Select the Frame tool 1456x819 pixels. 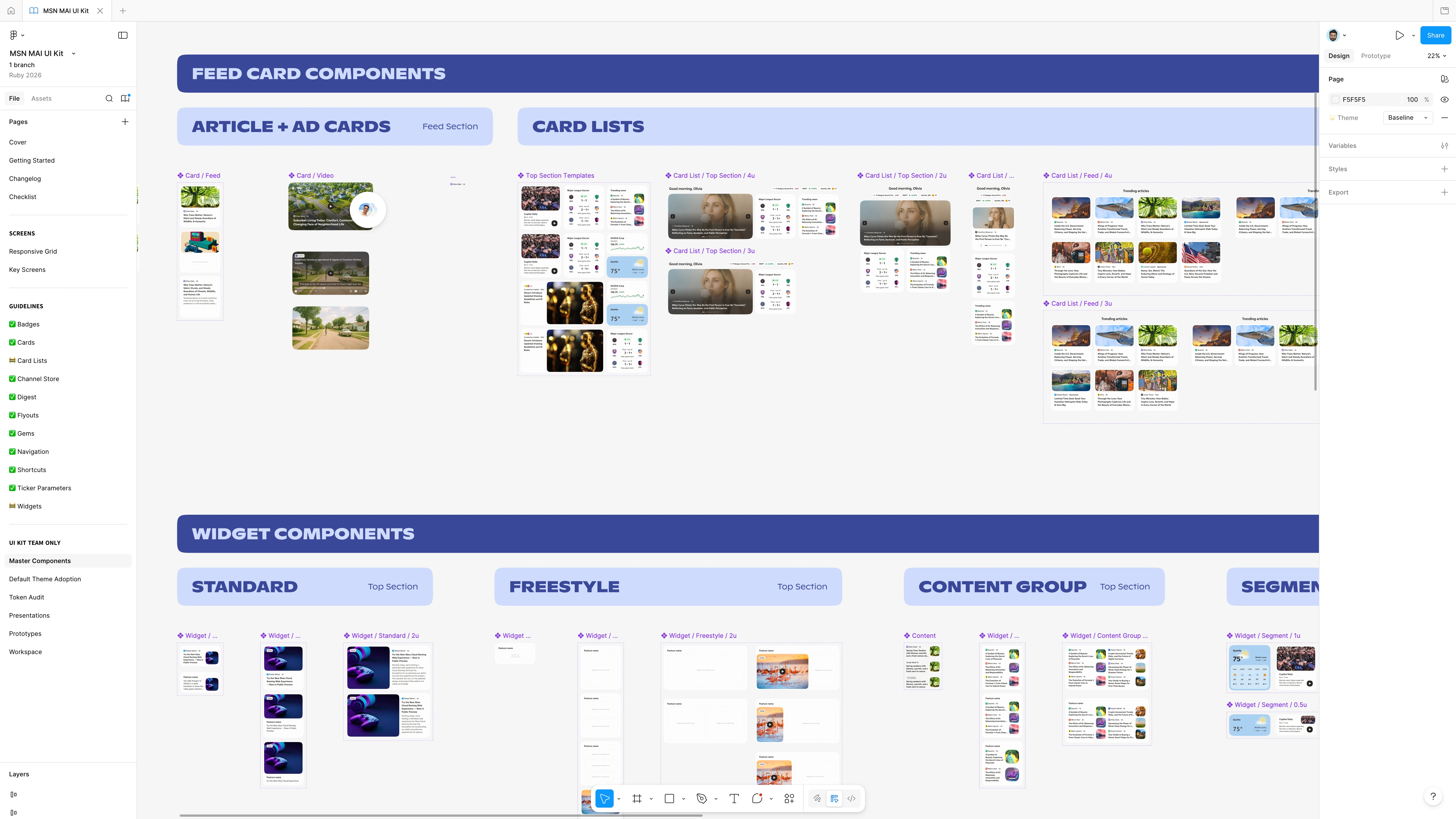pos(637,799)
